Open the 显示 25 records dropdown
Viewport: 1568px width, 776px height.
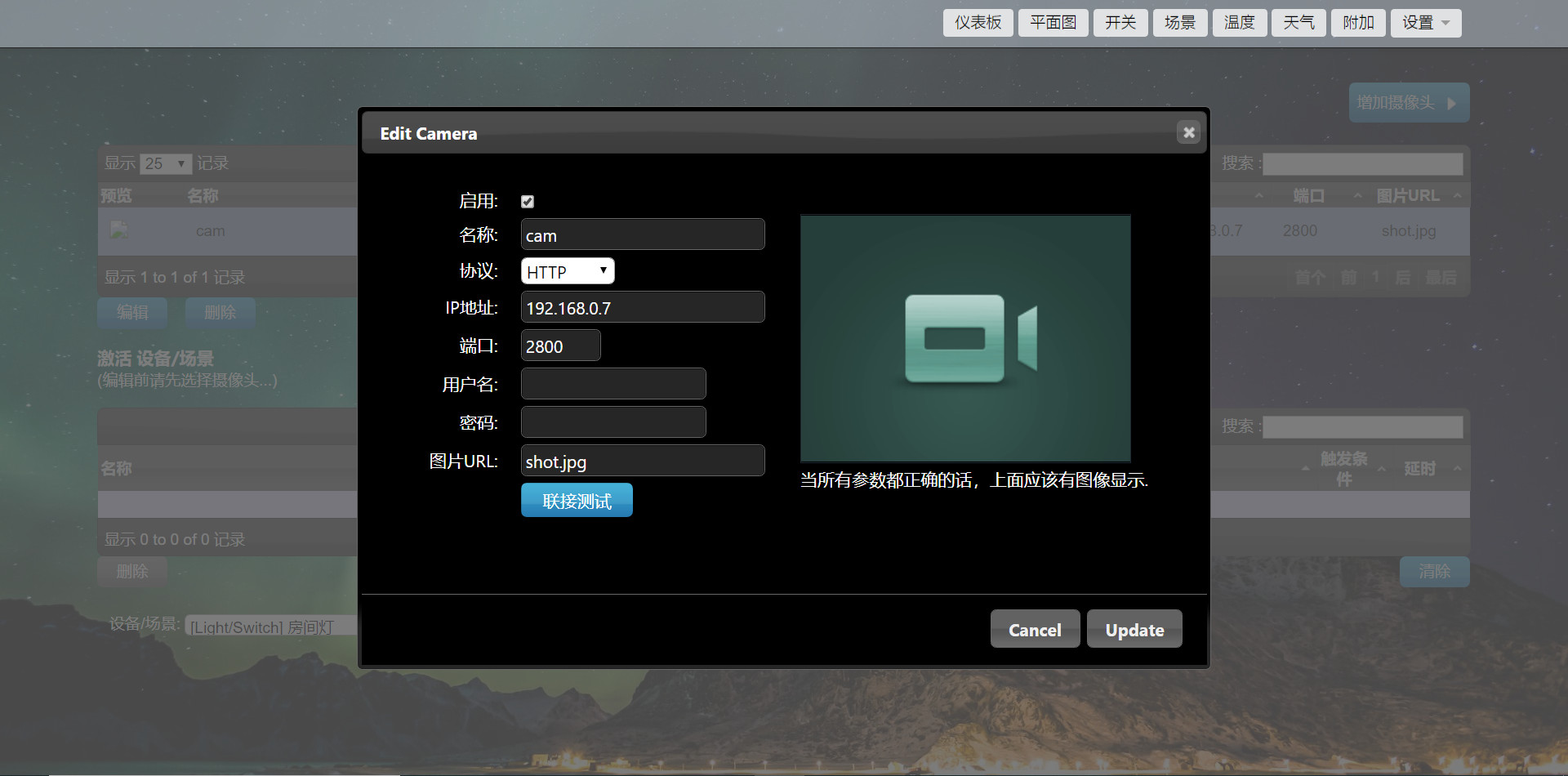click(166, 163)
